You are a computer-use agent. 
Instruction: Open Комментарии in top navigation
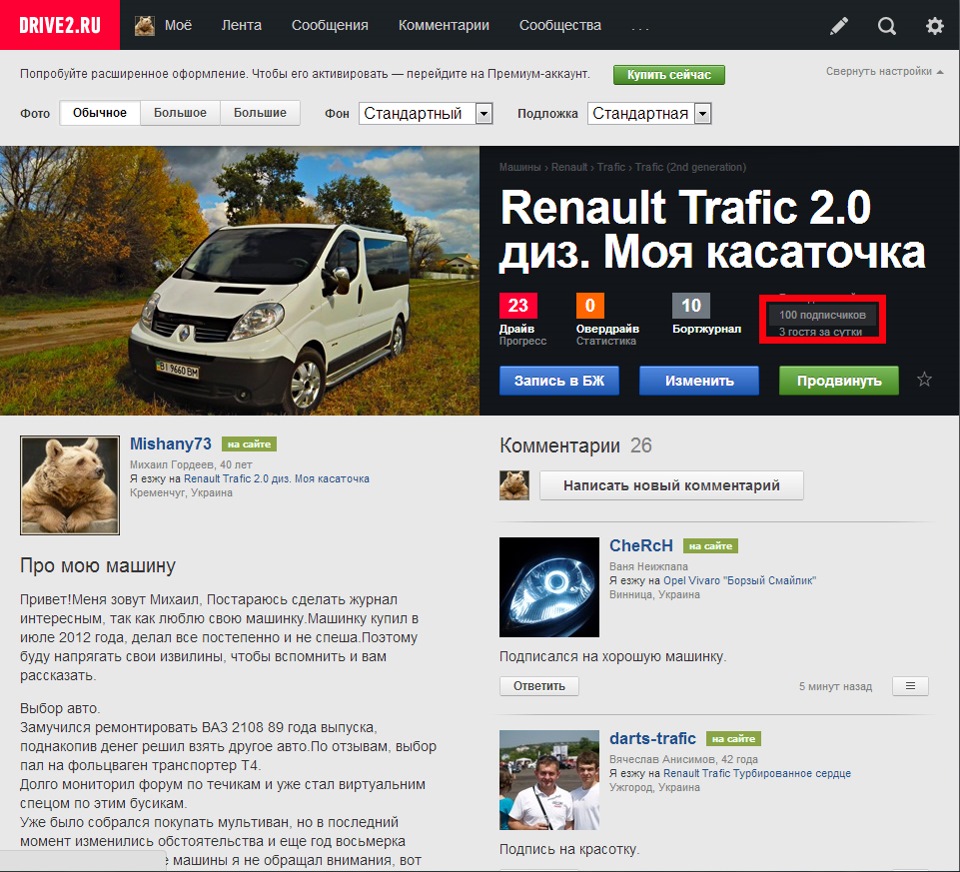point(444,25)
